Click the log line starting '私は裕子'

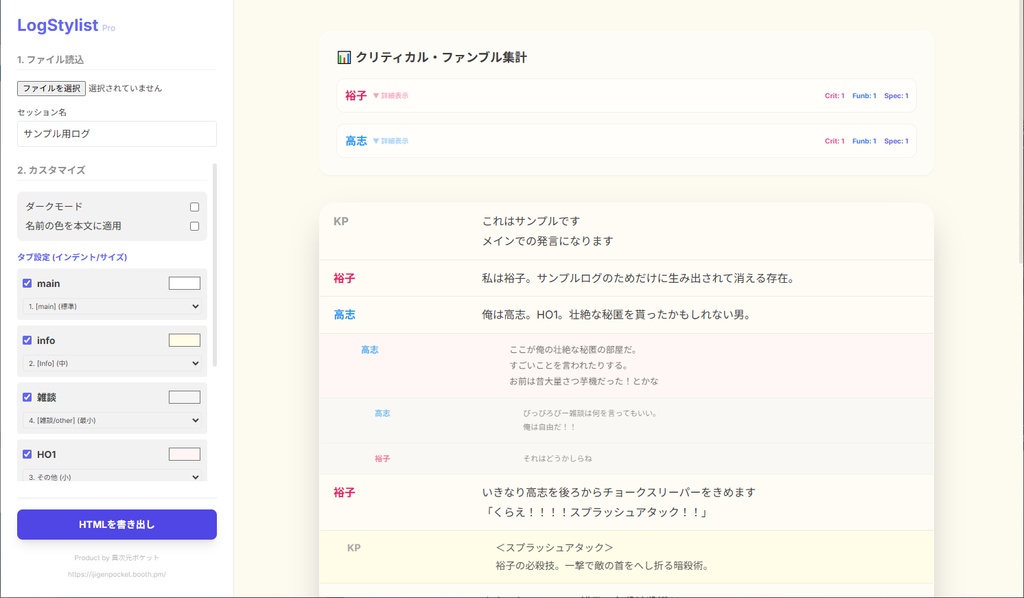tap(639, 279)
